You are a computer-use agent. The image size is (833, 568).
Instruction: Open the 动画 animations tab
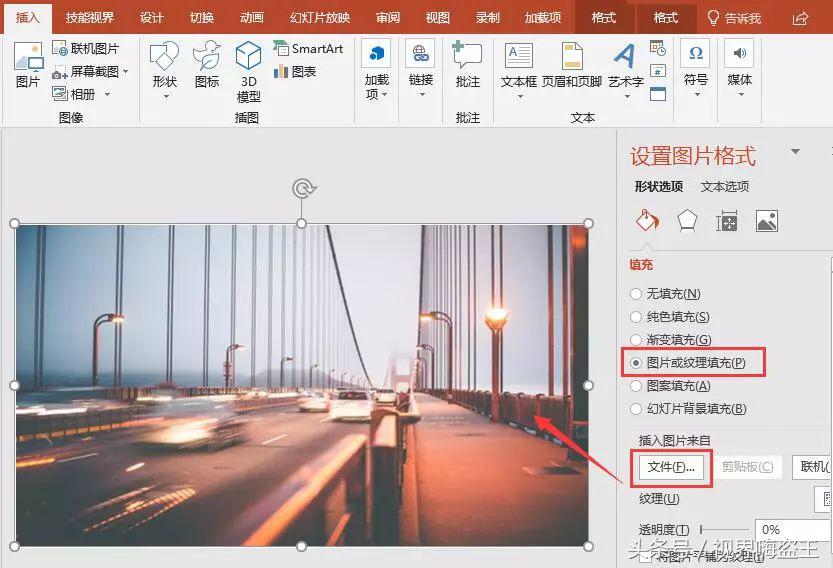click(x=252, y=18)
